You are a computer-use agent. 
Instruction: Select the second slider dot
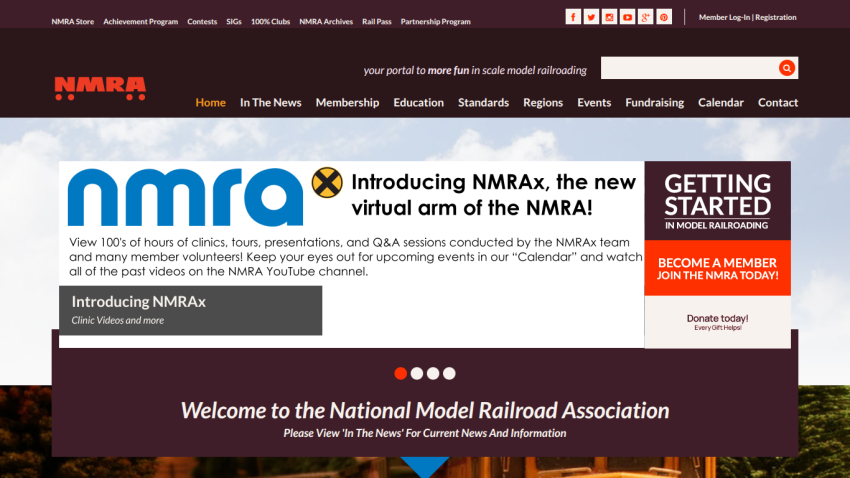coord(417,373)
